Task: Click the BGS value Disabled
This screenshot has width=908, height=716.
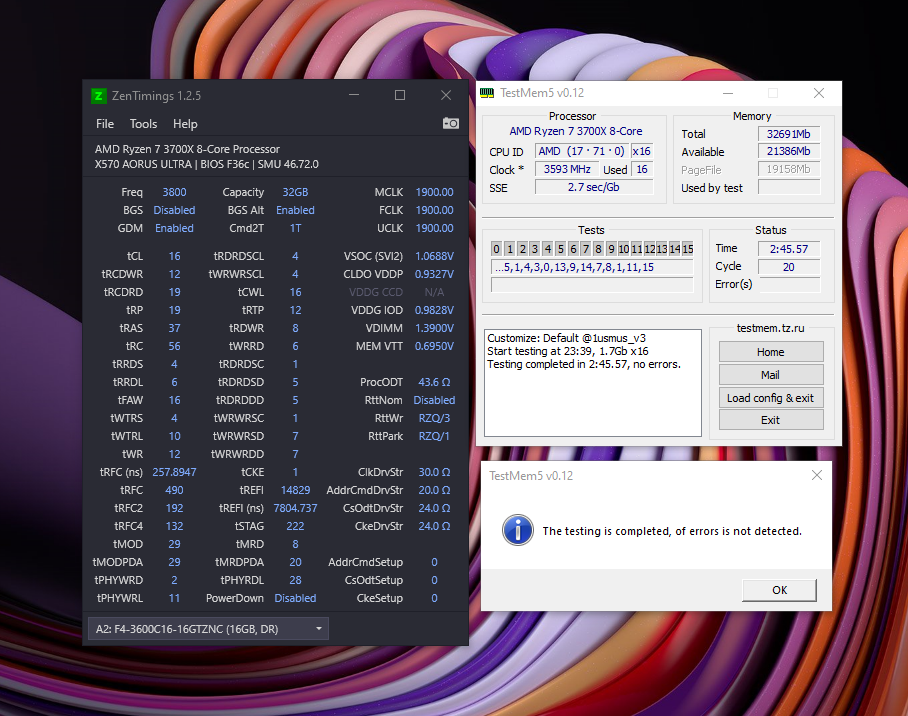Action: tap(174, 210)
